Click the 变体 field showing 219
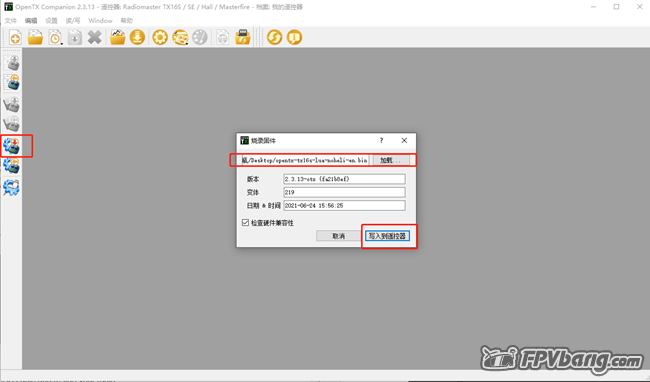650x382 pixels. click(344, 192)
